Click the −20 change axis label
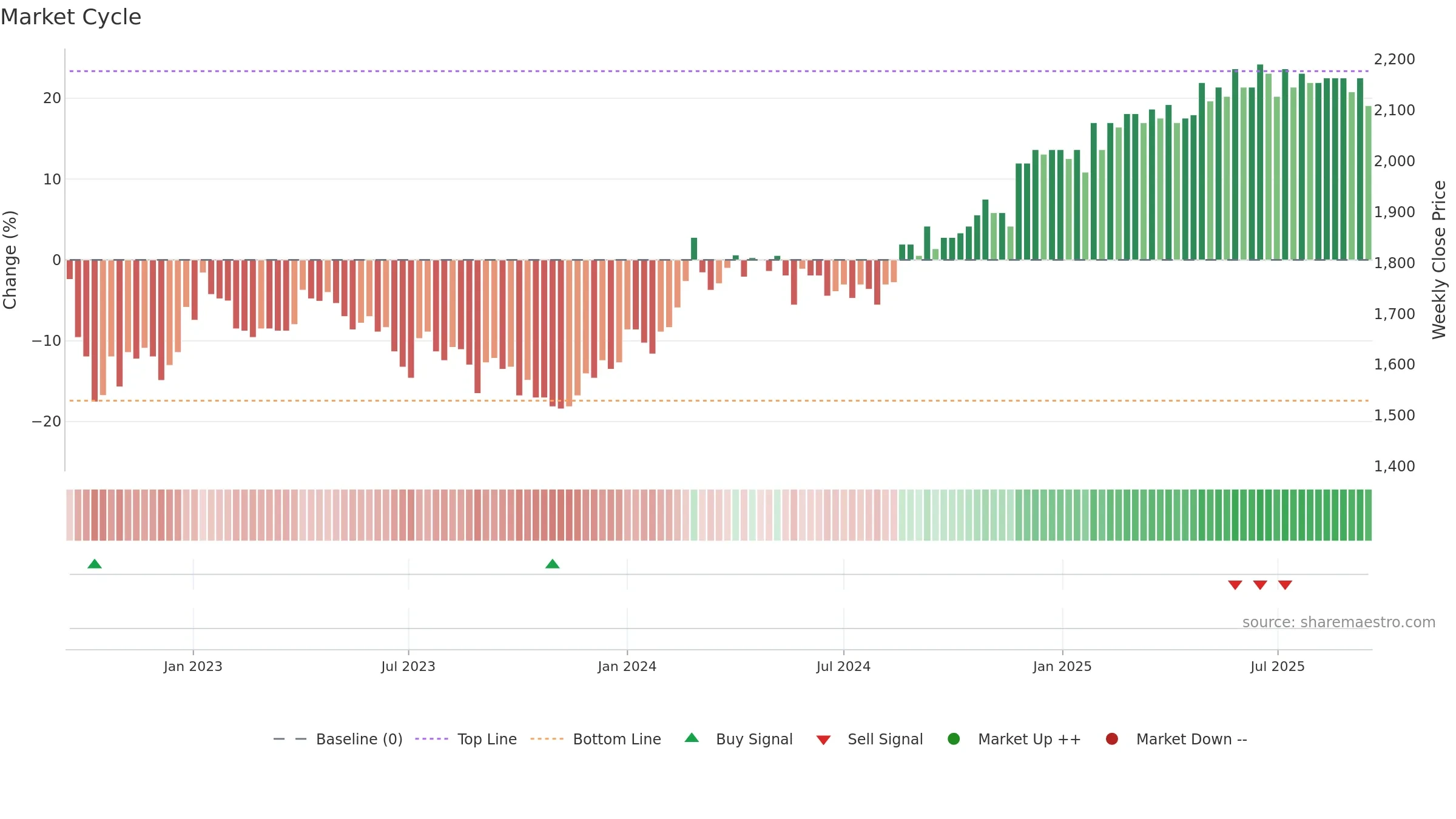The width and height of the screenshot is (1456, 819). [x=47, y=422]
